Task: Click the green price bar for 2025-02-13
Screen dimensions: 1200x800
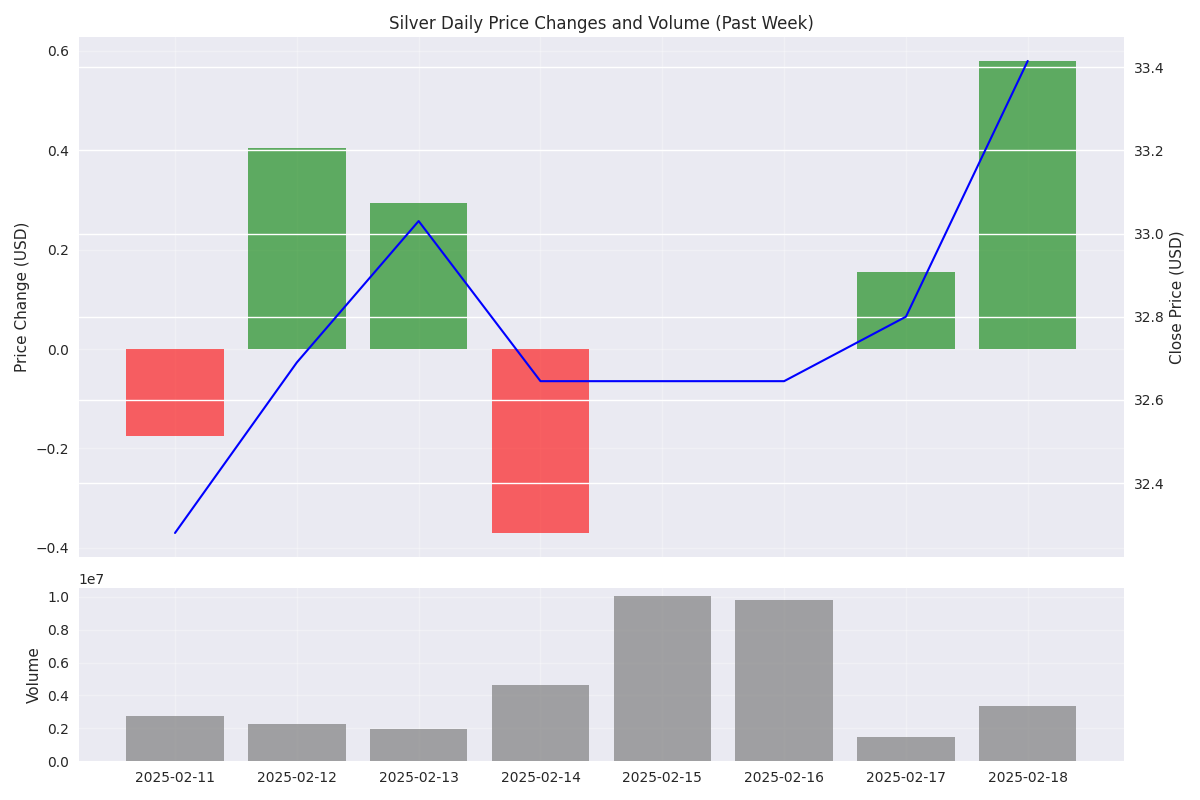Action: point(418,276)
